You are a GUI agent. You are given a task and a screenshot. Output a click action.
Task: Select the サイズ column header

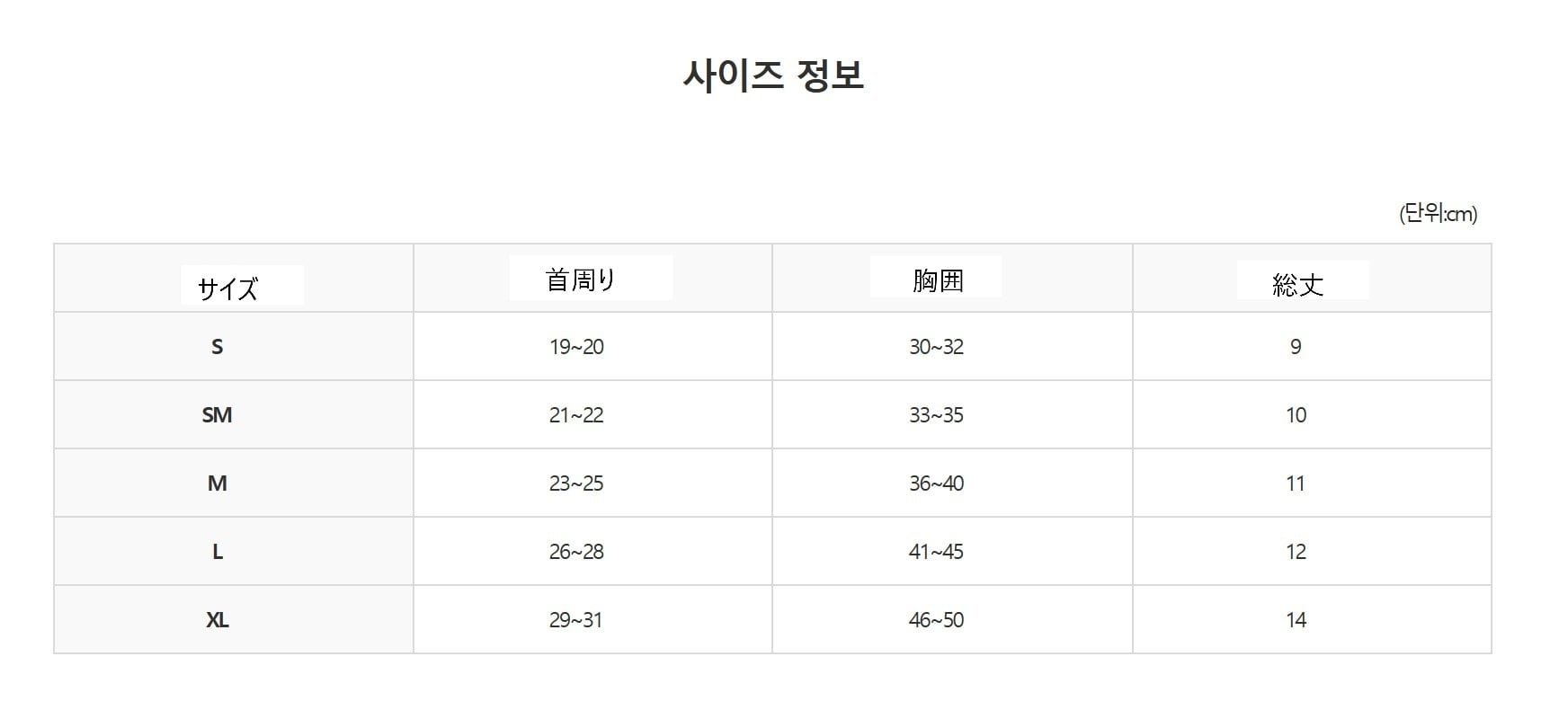[x=228, y=288]
